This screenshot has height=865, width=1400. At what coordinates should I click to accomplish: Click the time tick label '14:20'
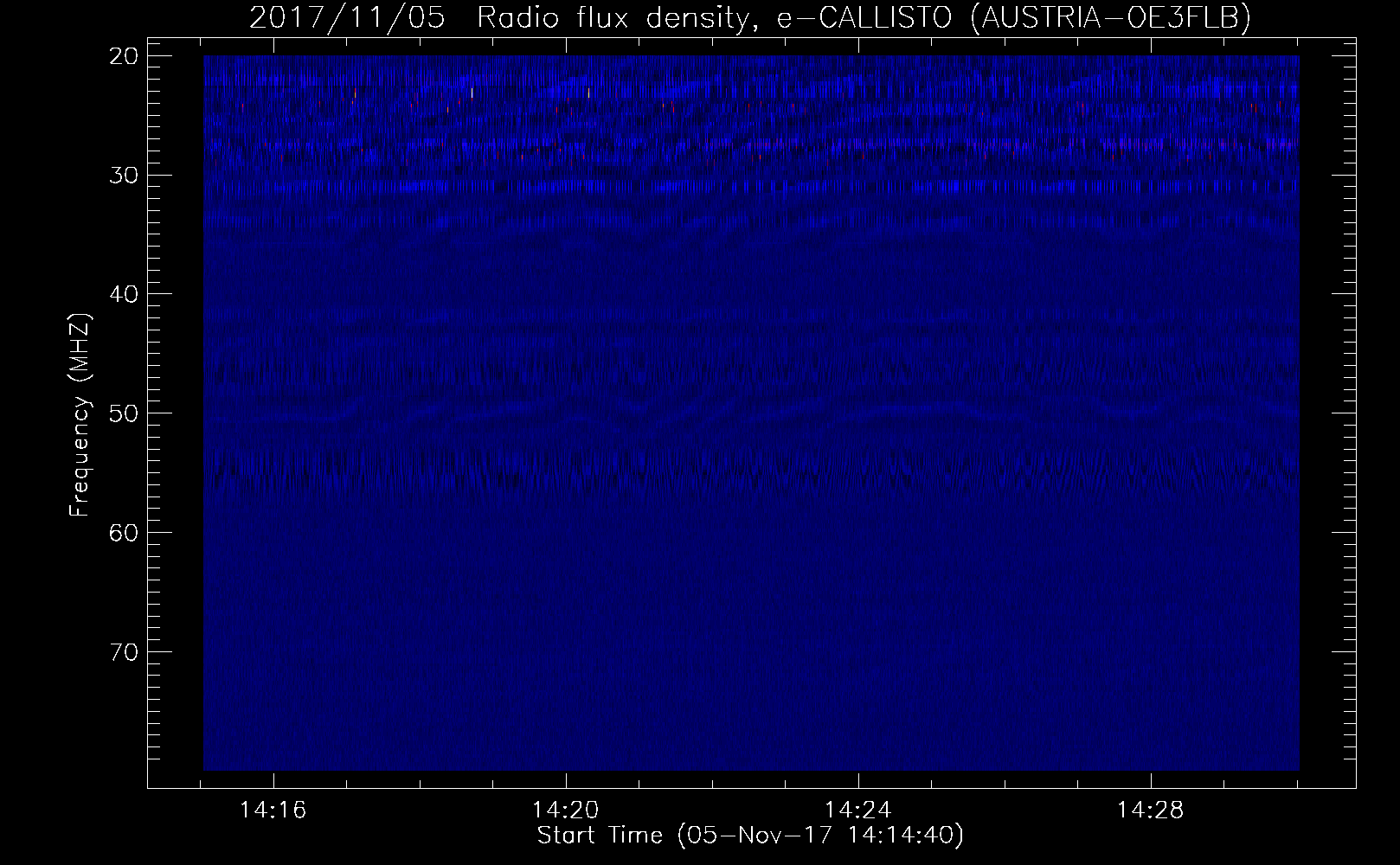click(566, 811)
